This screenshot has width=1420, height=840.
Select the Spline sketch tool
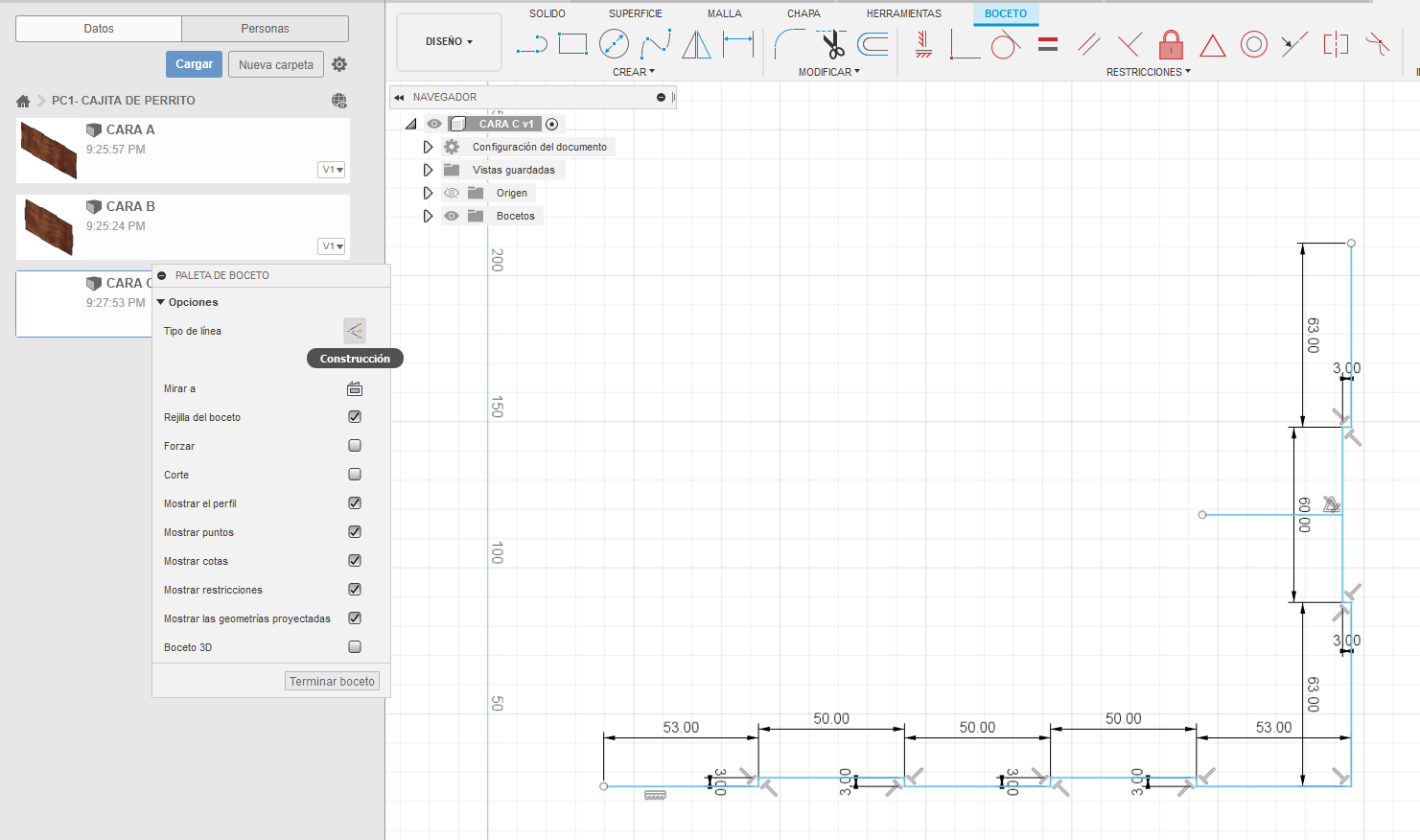point(656,44)
